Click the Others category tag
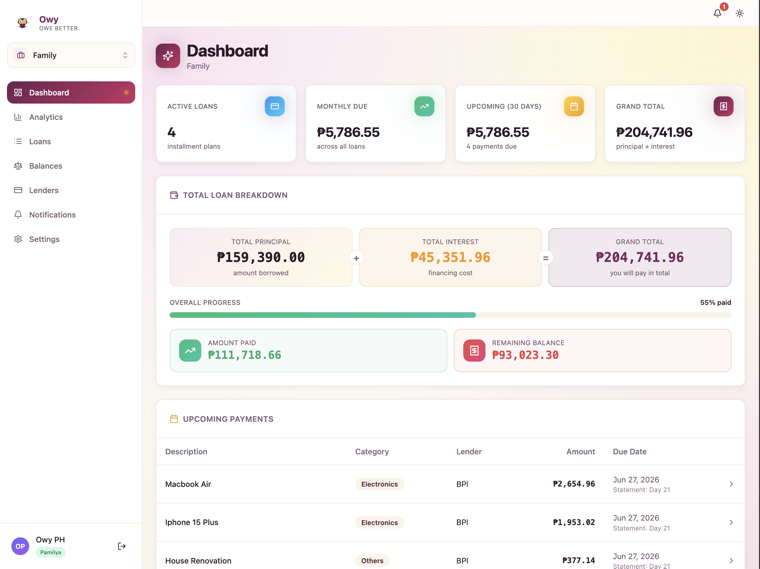760x569 pixels. (372, 561)
